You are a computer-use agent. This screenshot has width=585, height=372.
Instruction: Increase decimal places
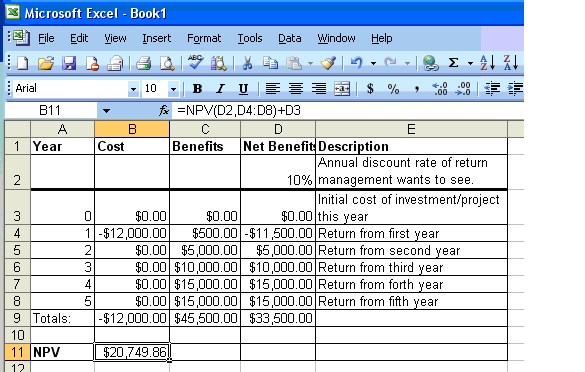point(440,89)
